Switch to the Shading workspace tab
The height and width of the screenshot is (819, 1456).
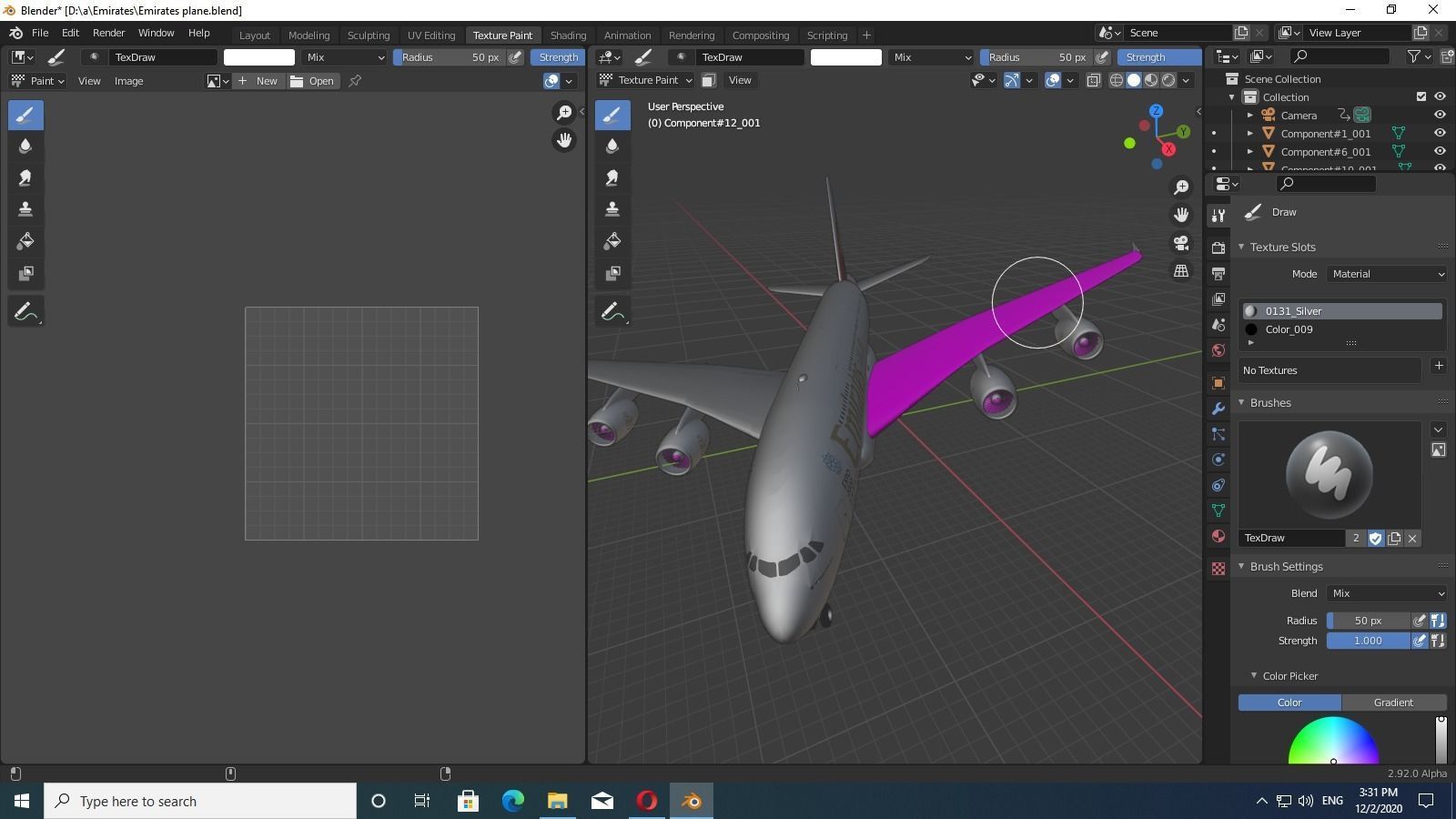pos(568,35)
